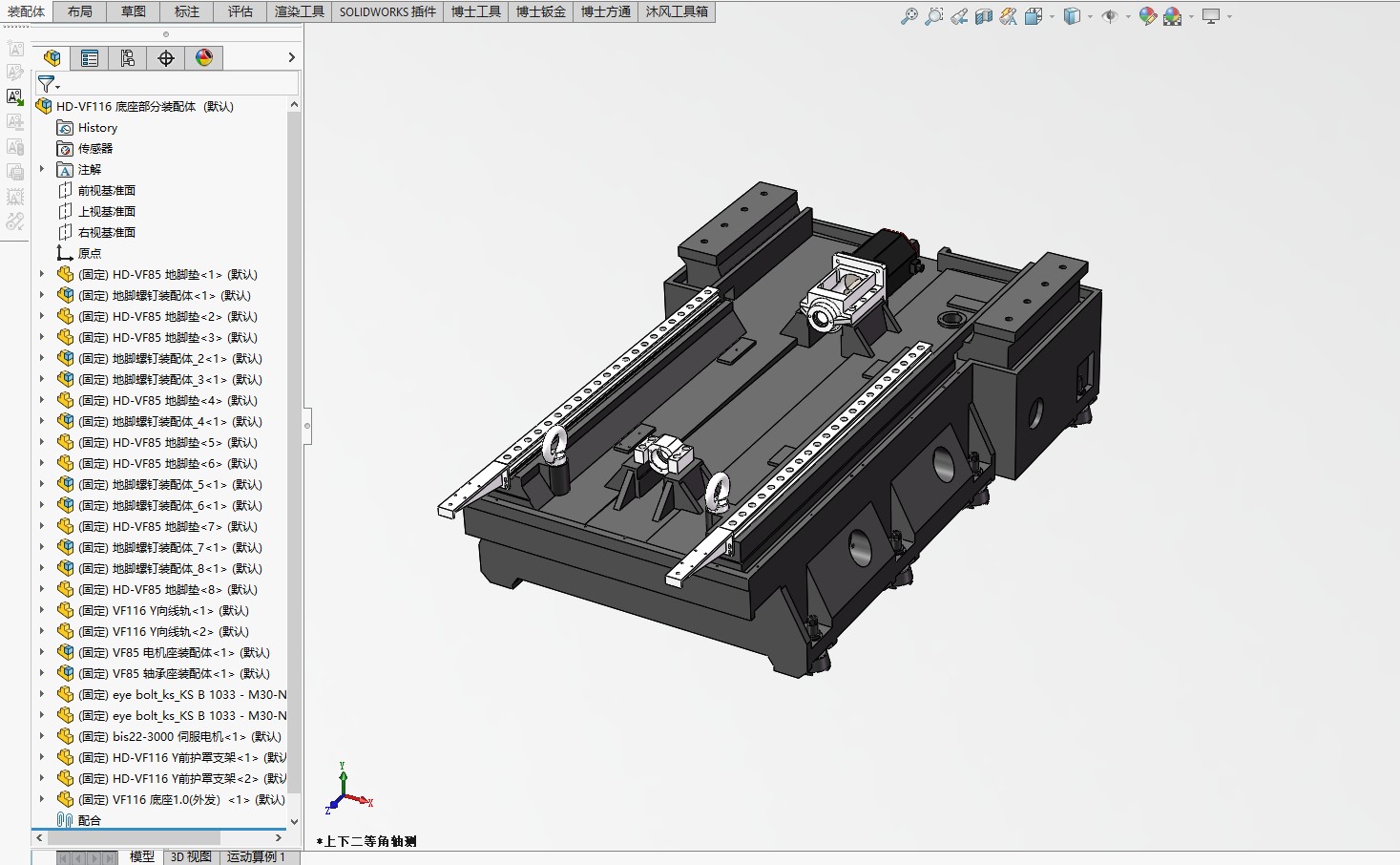
Task: Open Edit Appearance color ball icon
Action: pos(1148,16)
